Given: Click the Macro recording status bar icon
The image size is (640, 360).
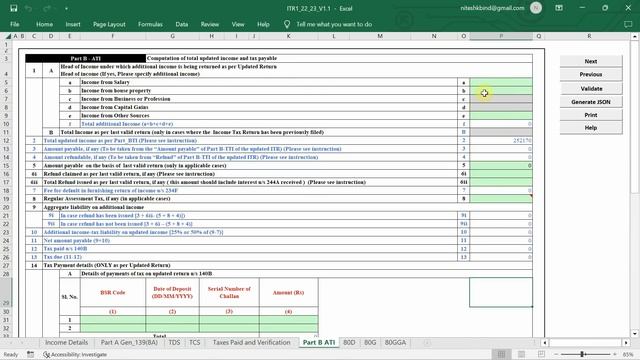Looking at the screenshot, I should [31, 354].
